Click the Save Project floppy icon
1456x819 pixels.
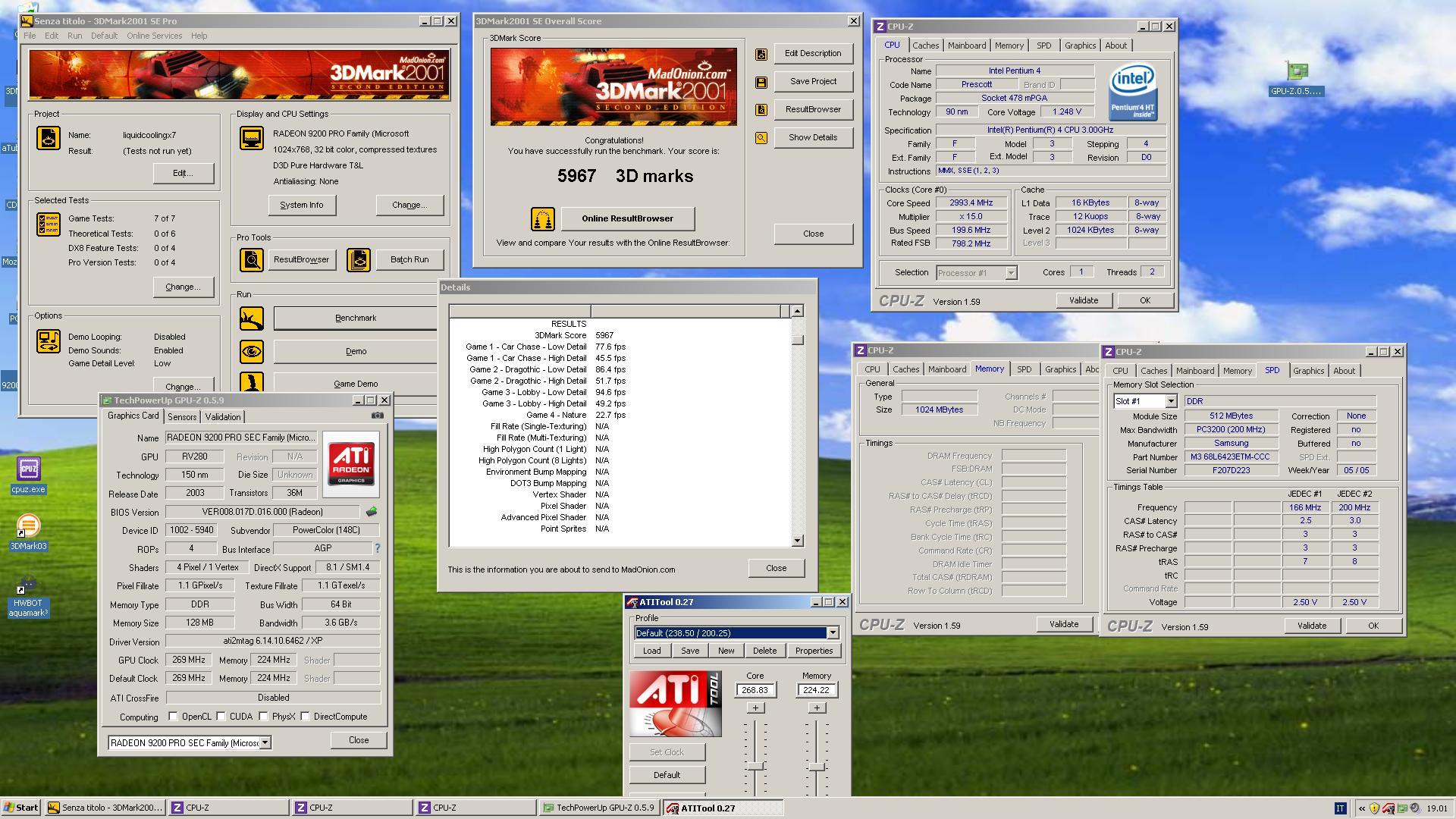(x=761, y=83)
